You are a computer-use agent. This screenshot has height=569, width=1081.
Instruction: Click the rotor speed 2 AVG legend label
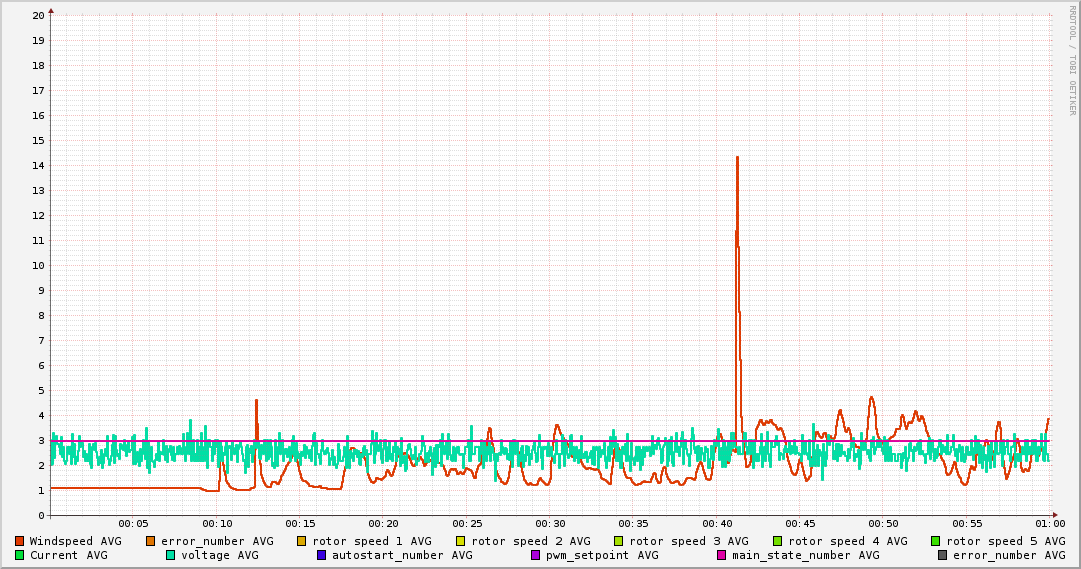coord(530,541)
